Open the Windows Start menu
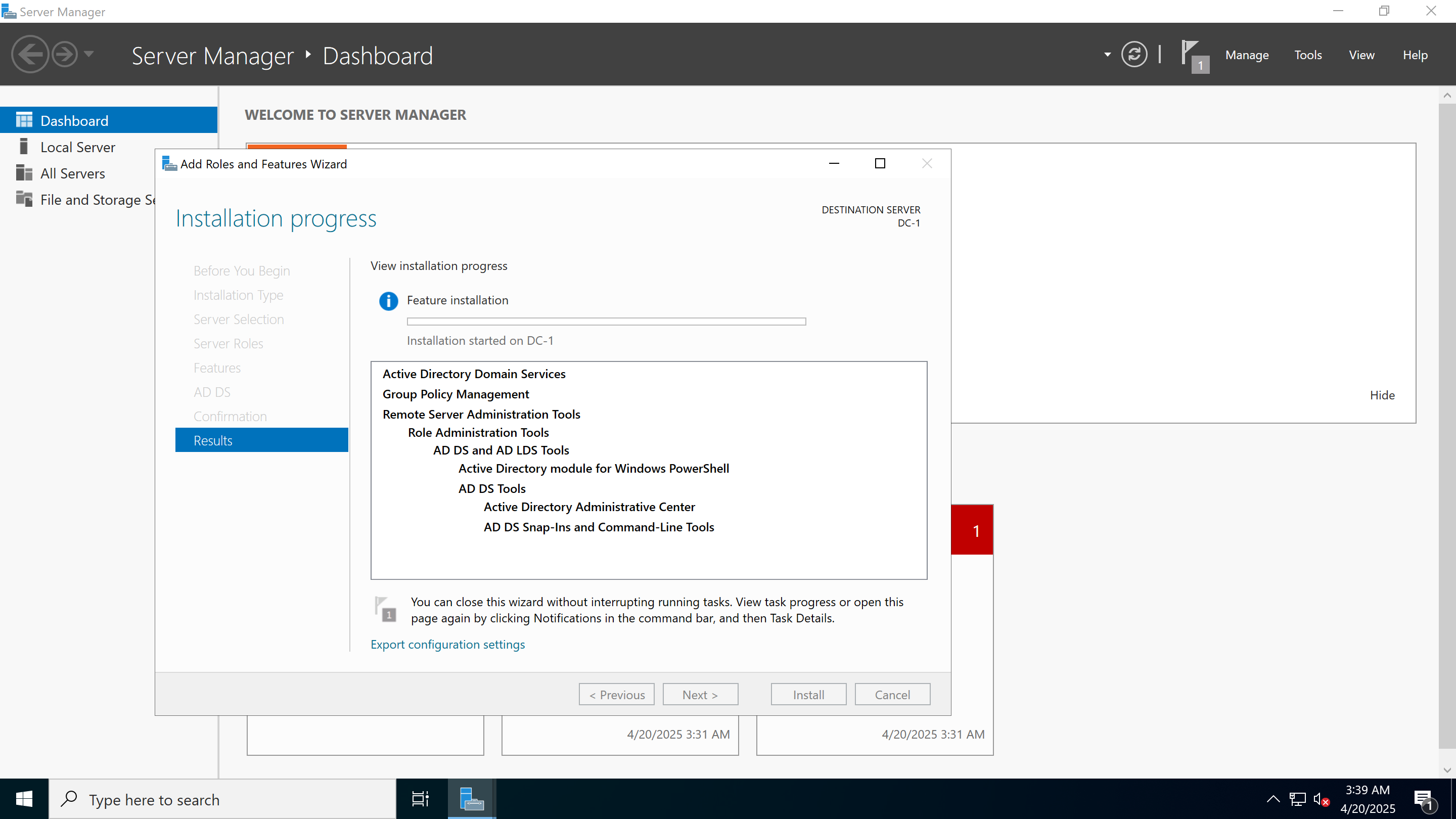 24,799
